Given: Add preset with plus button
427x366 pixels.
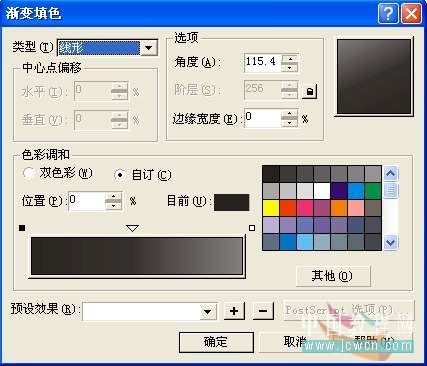Looking at the screenshot, I should click(234, 311).
